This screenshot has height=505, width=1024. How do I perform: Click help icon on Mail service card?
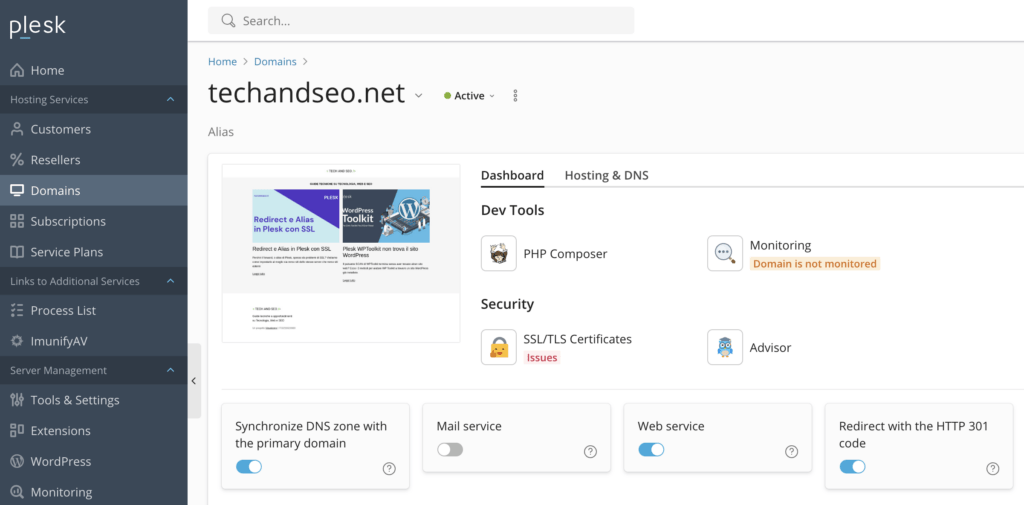[590, 451]
